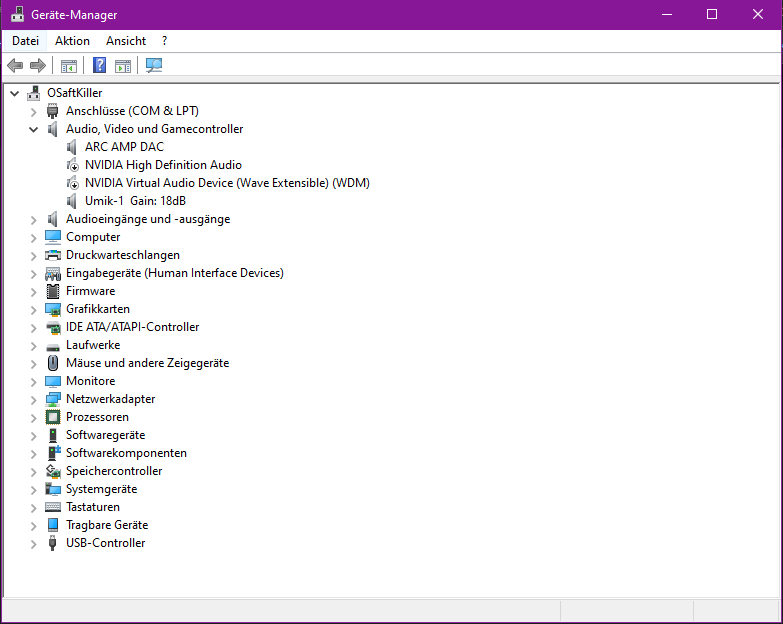Click the Forward arrow toolbar icon

[38, 65]
